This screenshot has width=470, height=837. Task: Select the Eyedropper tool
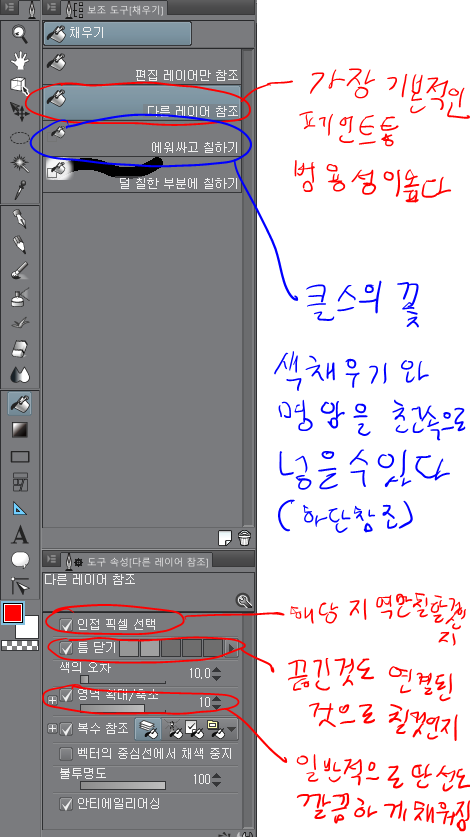[x=20, y=189]
